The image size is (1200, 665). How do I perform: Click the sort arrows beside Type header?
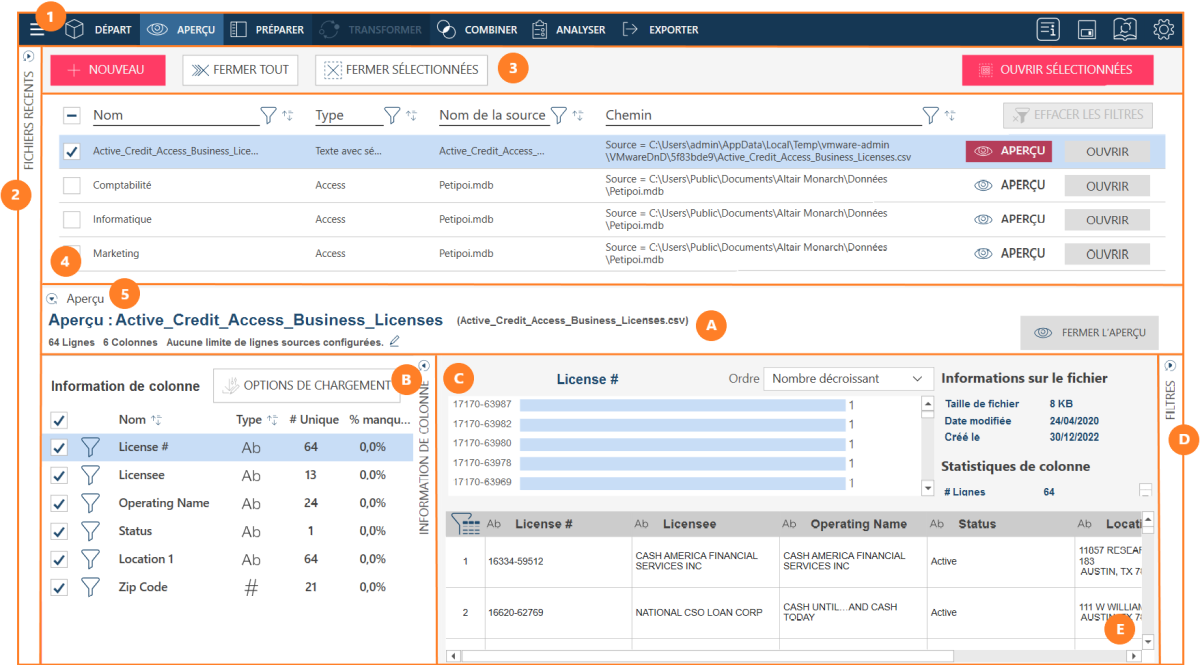pos(411,116)
